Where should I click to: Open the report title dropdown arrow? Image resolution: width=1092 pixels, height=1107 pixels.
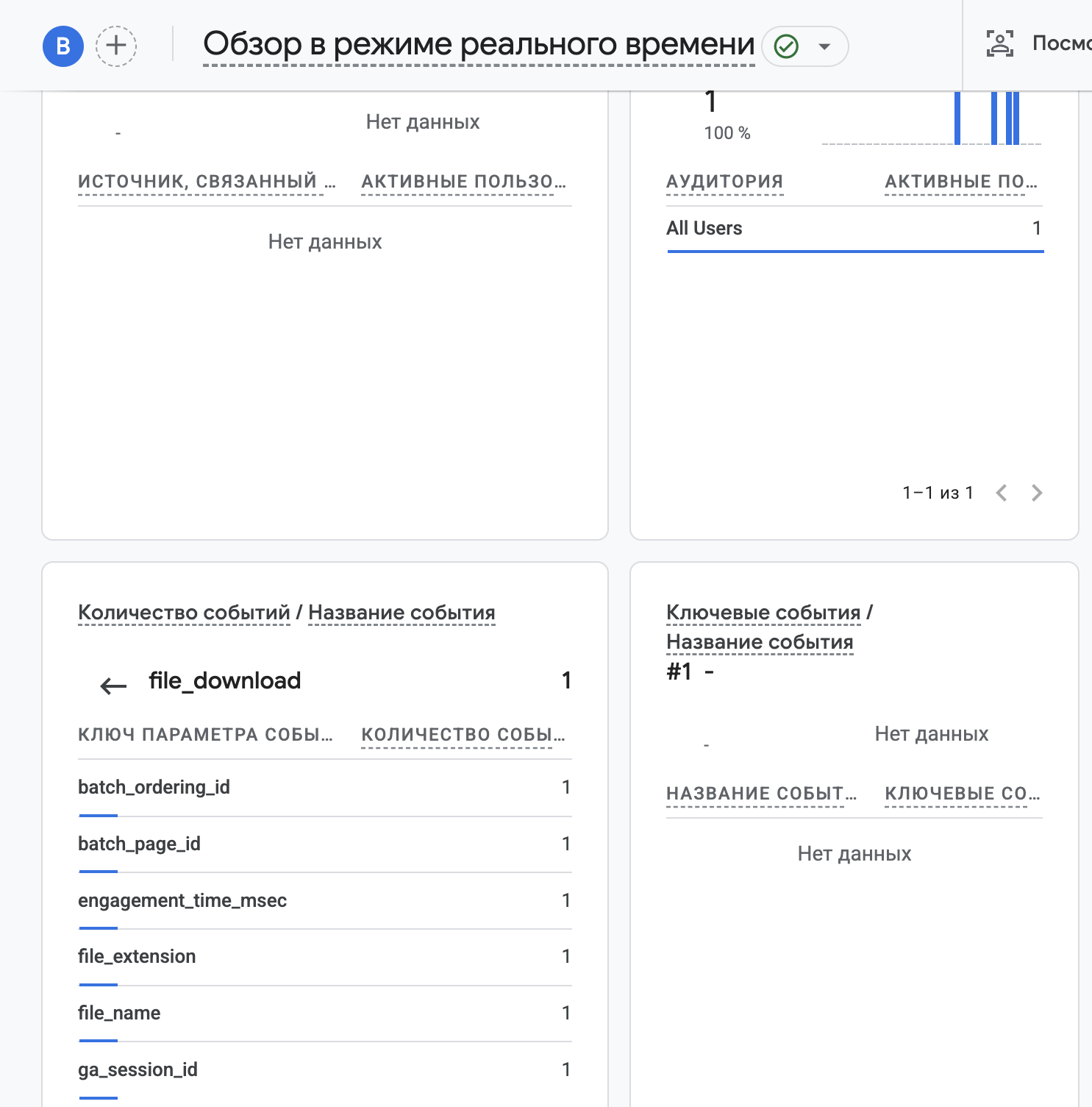825,46
